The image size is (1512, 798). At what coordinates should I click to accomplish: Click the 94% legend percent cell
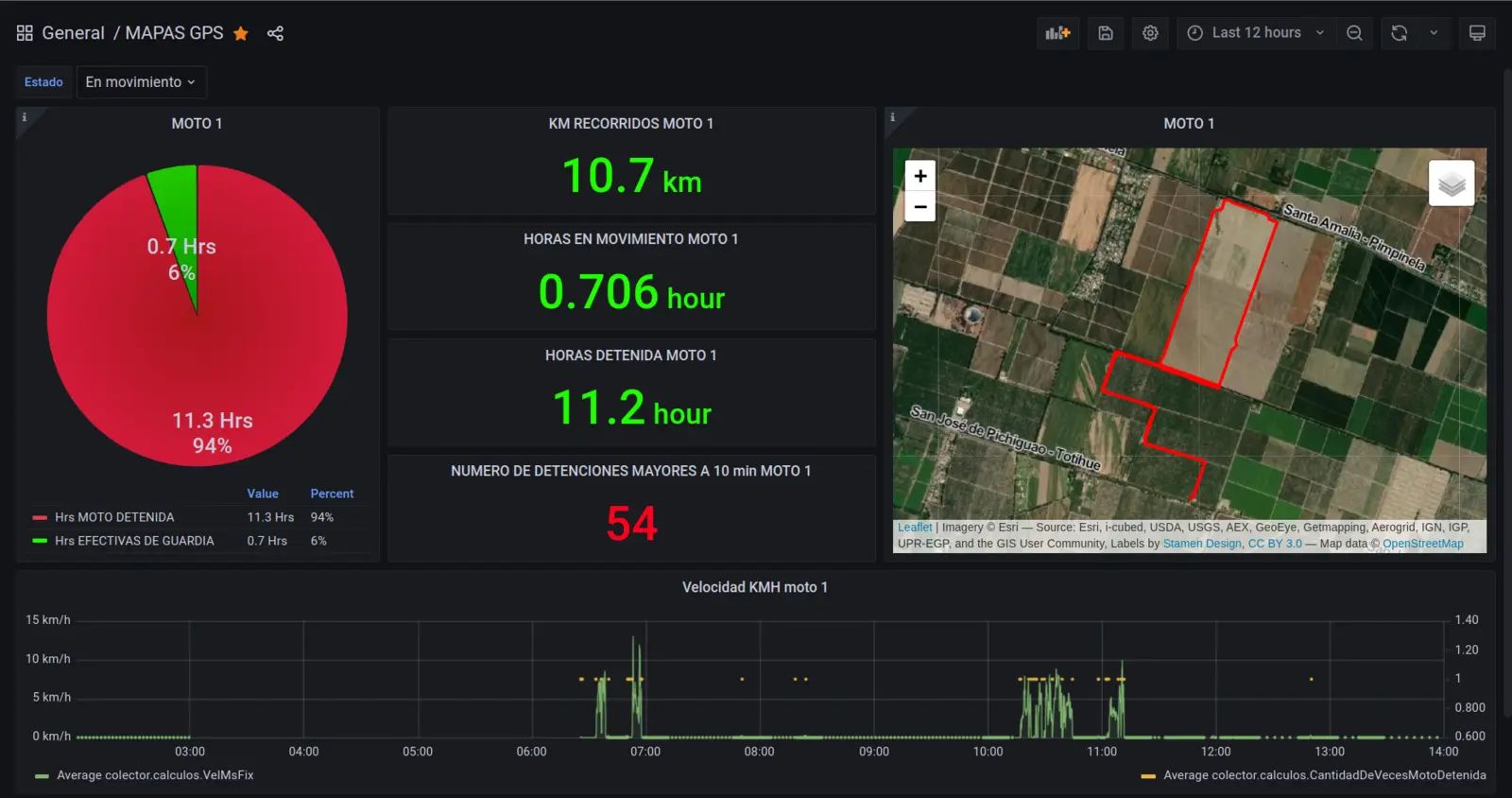pos(321,517)
